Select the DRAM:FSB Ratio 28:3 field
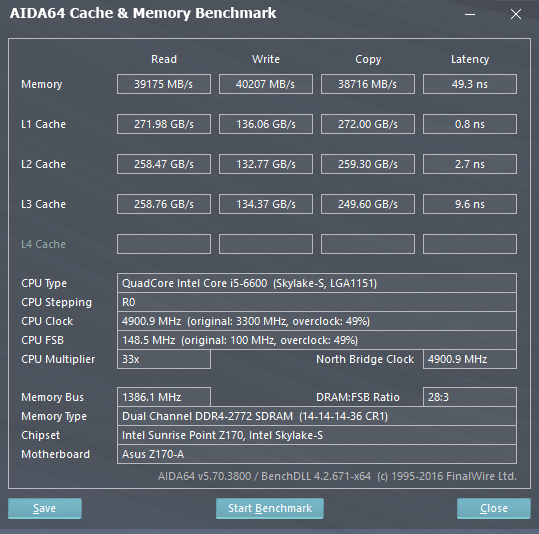Screen dimensions: 539x534 click(470, 397)
